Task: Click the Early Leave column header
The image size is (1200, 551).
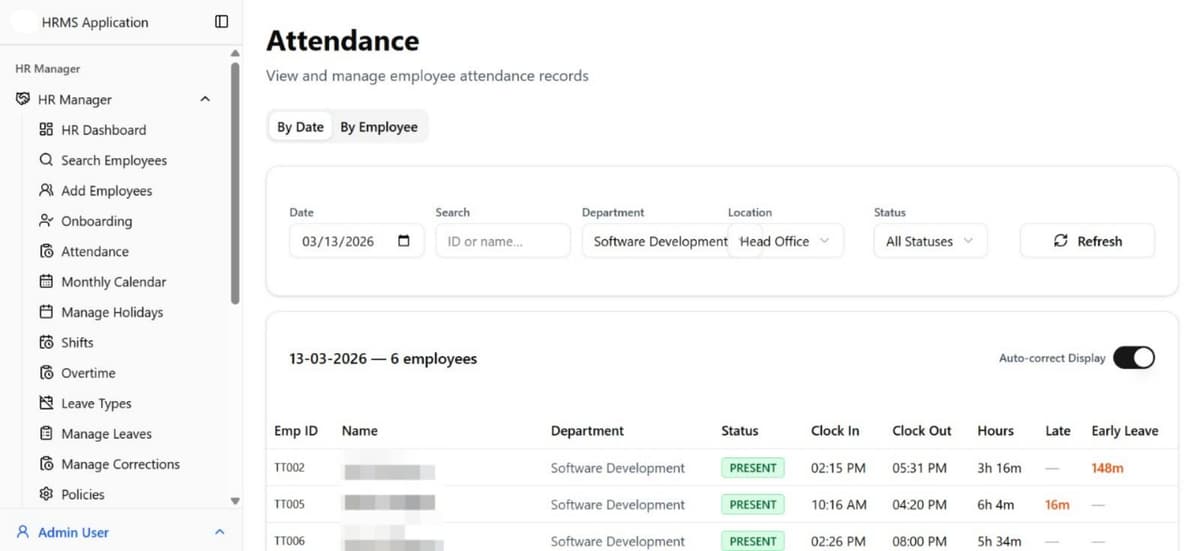Action: [x=1125, y=431]
